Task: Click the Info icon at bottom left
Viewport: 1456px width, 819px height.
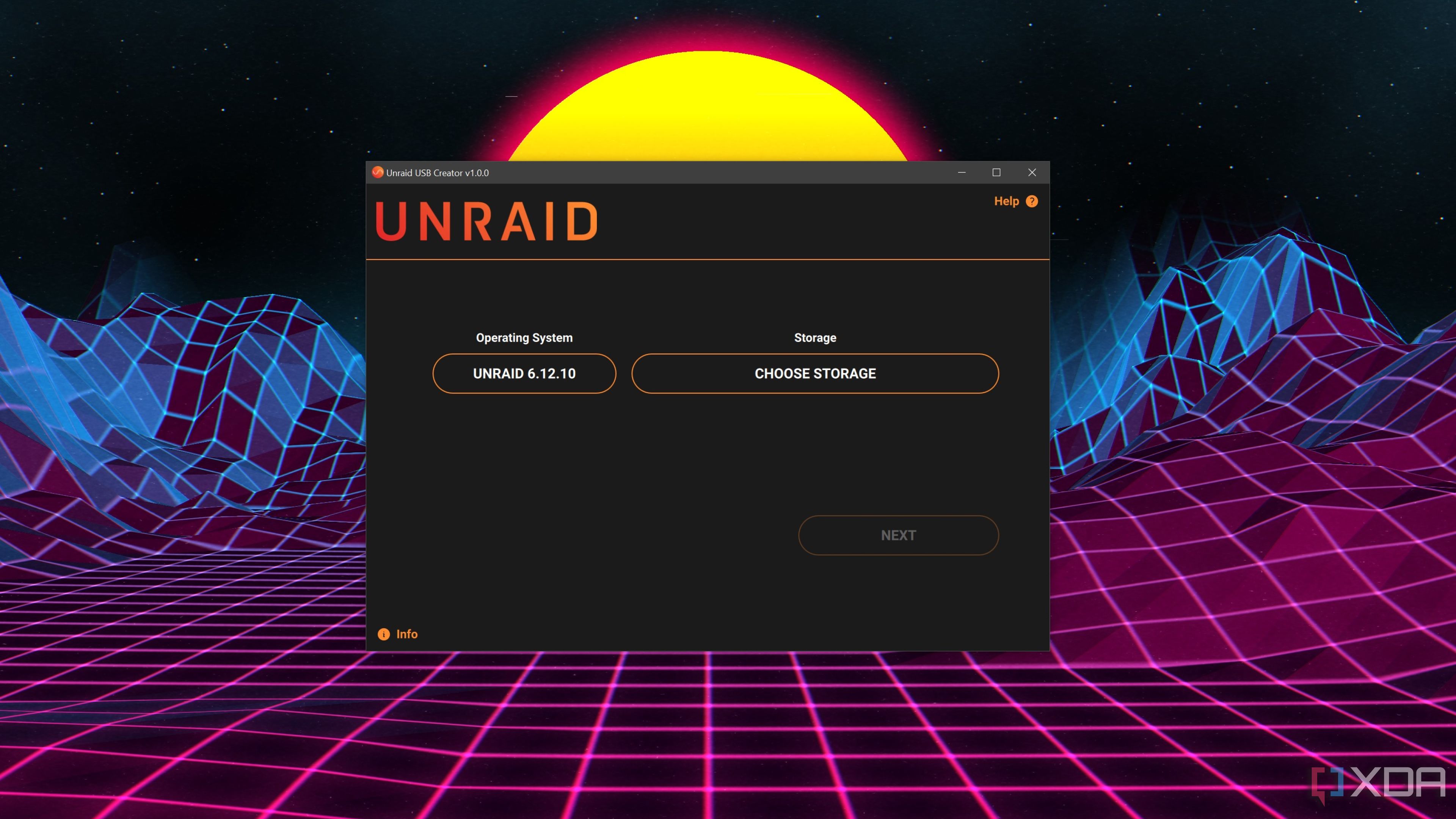Action: 384,633
